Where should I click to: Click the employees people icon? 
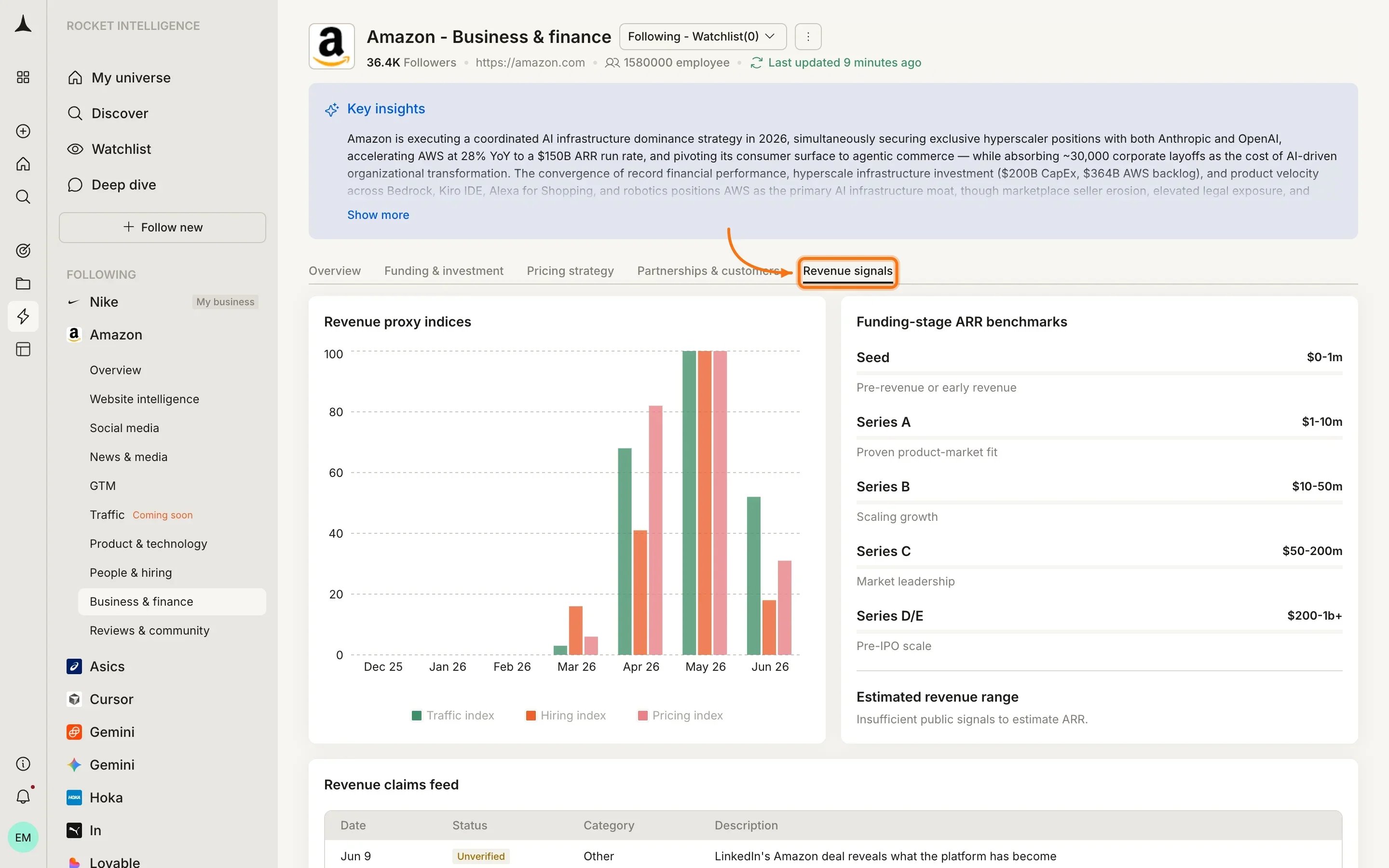(613, 63)
